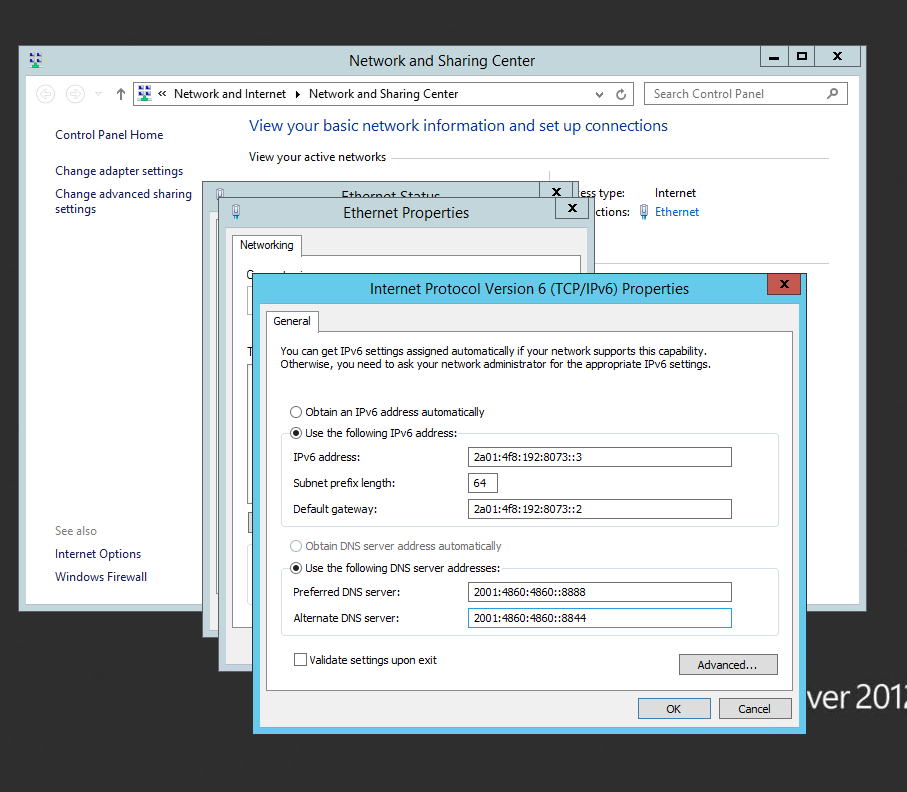Click the Ethernet adapter icon beside Connections

[x=644, y=212]
